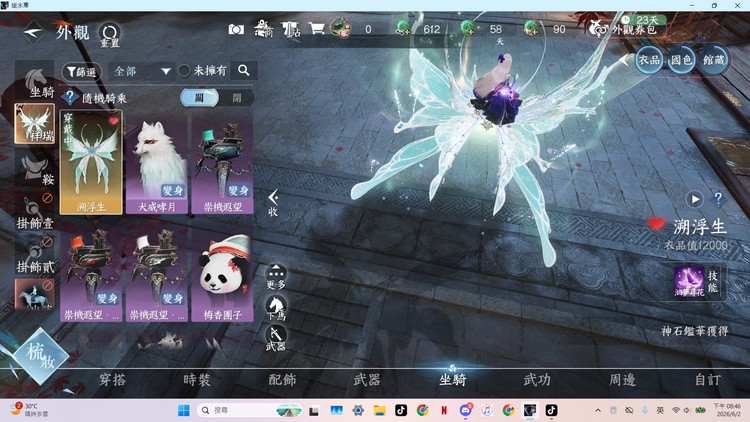This screenshot has width=750, height=422.
Task: Switch to the 時裝 tab
Action: pyautogui.click(x=197, y=380)
